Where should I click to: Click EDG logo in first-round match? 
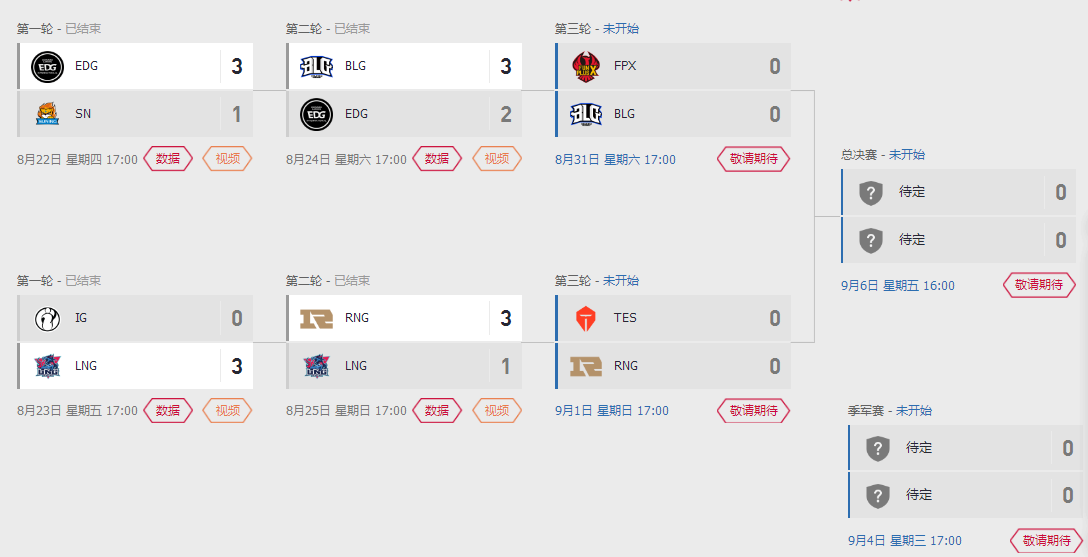47,67
